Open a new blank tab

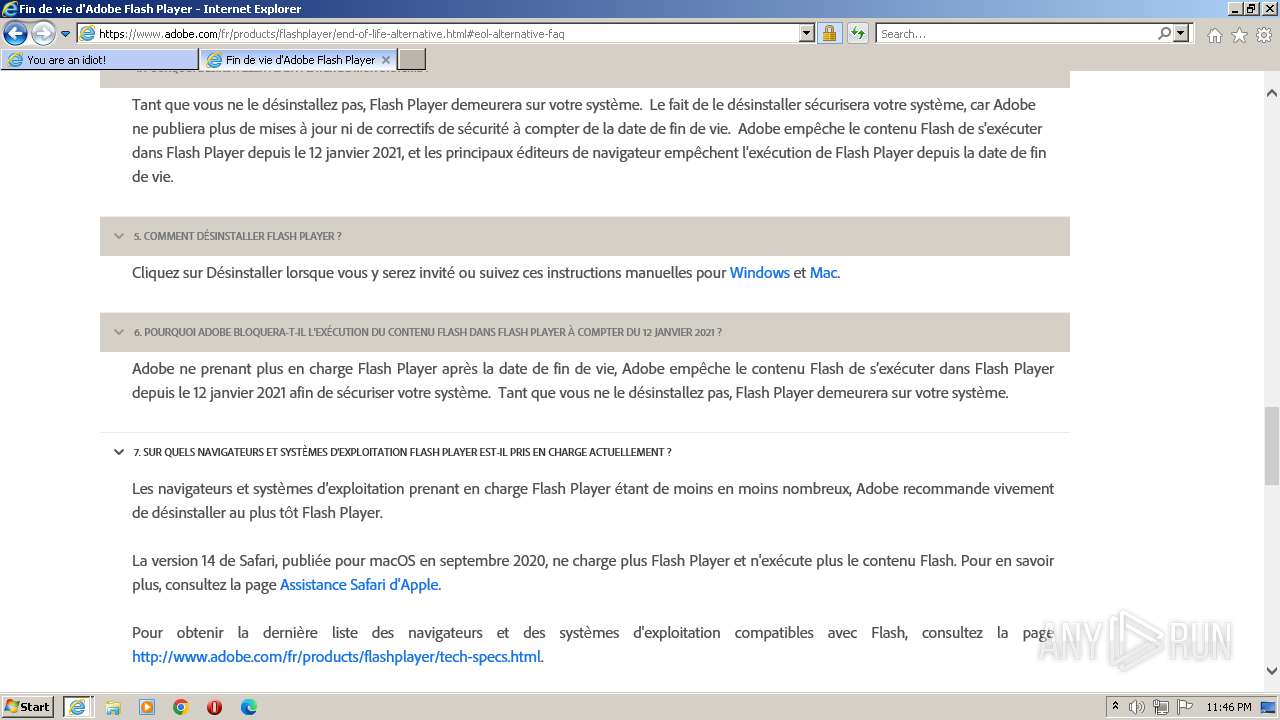pos(412,60)
